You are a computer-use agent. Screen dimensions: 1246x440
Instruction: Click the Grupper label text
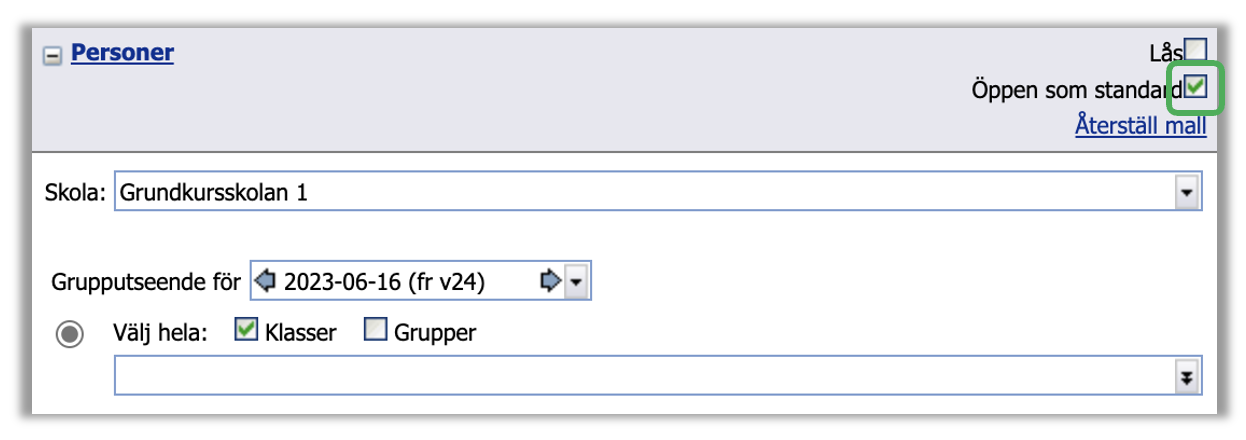tap(435, 332)
